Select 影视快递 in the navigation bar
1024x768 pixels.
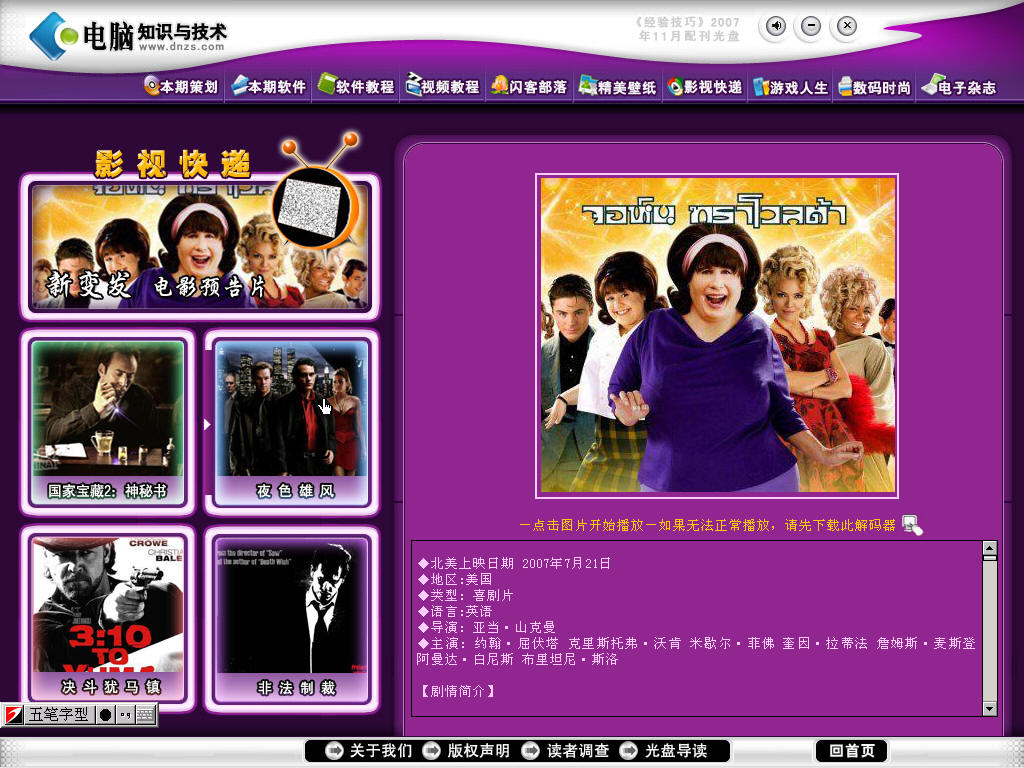pos(705,86)
